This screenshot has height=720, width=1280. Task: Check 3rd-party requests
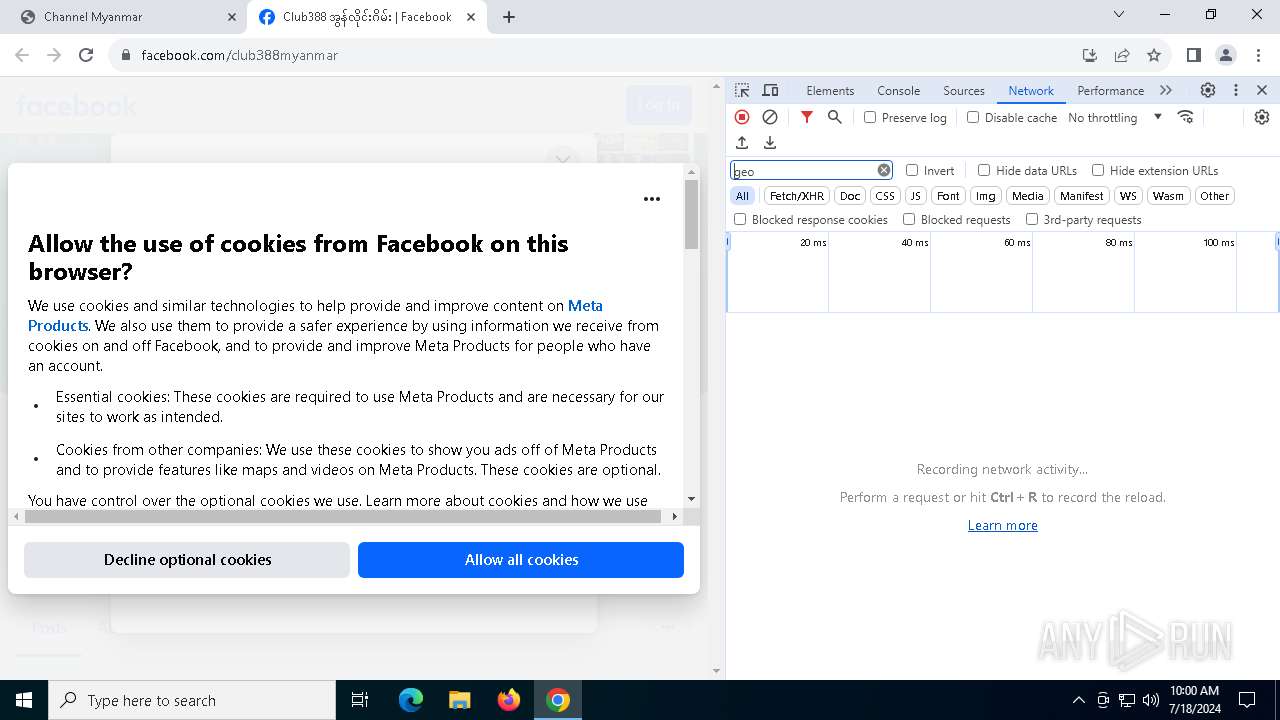1032,219
